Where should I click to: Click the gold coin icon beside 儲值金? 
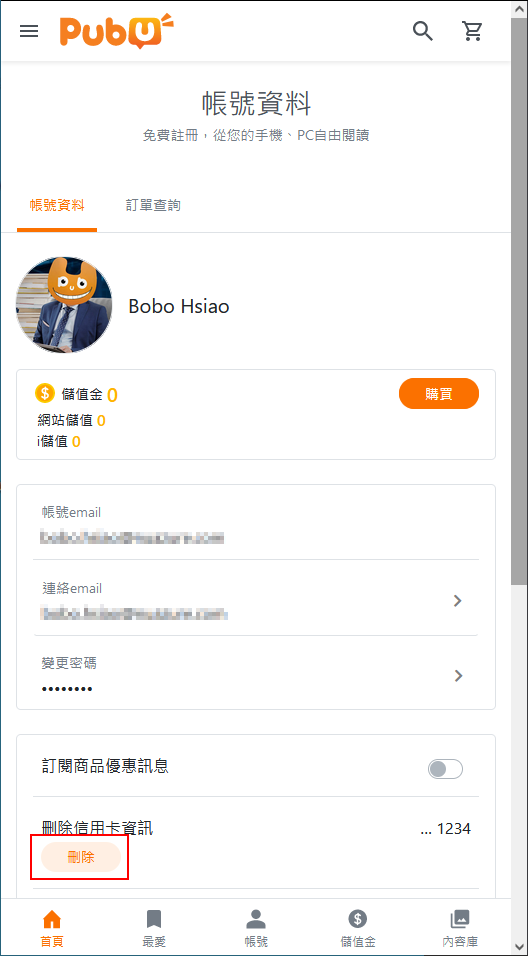pos(45,393)
